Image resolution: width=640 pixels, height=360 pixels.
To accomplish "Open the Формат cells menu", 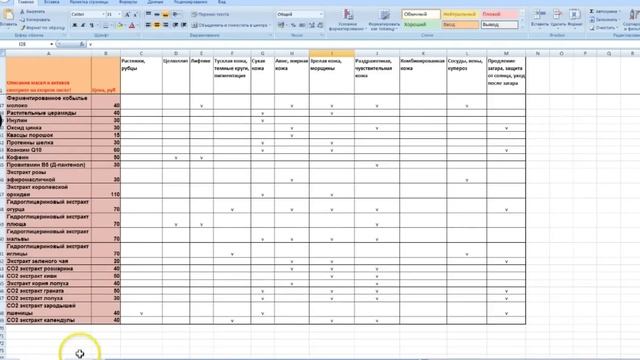I will [575, 18].
